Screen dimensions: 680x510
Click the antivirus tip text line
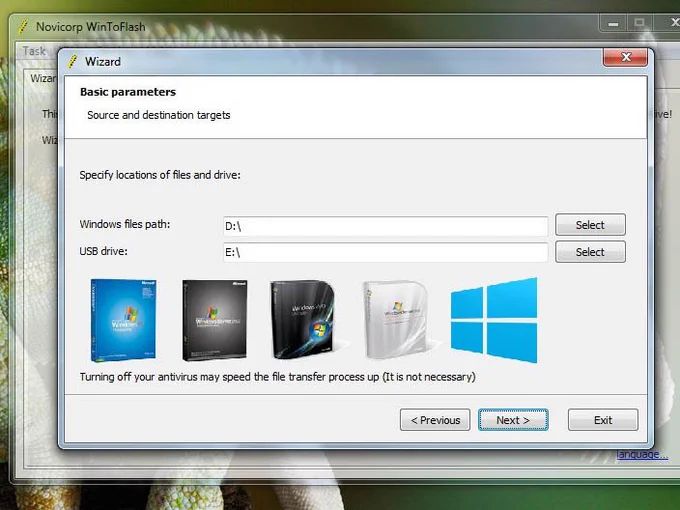(278, 377)
